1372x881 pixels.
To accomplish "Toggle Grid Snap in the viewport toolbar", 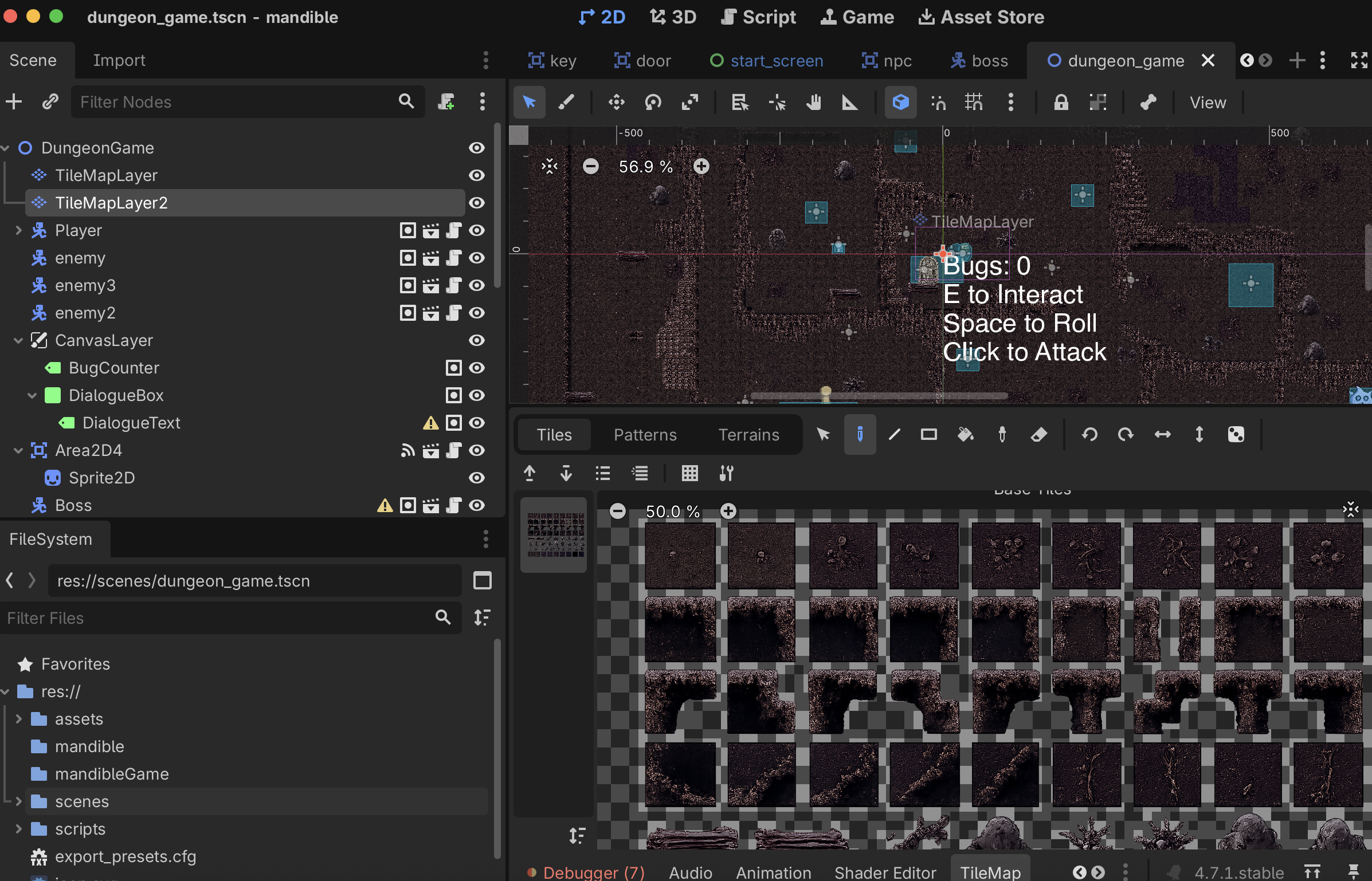I will pyautogui.click(x=974, y=103).
